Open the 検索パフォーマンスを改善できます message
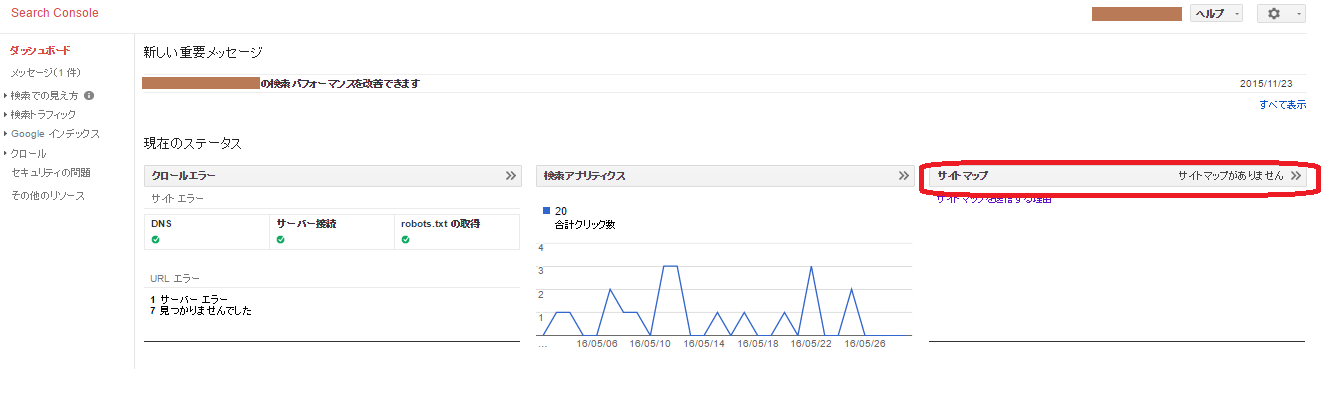Viewport: 1330px width, 399px height. click(340, 83)
